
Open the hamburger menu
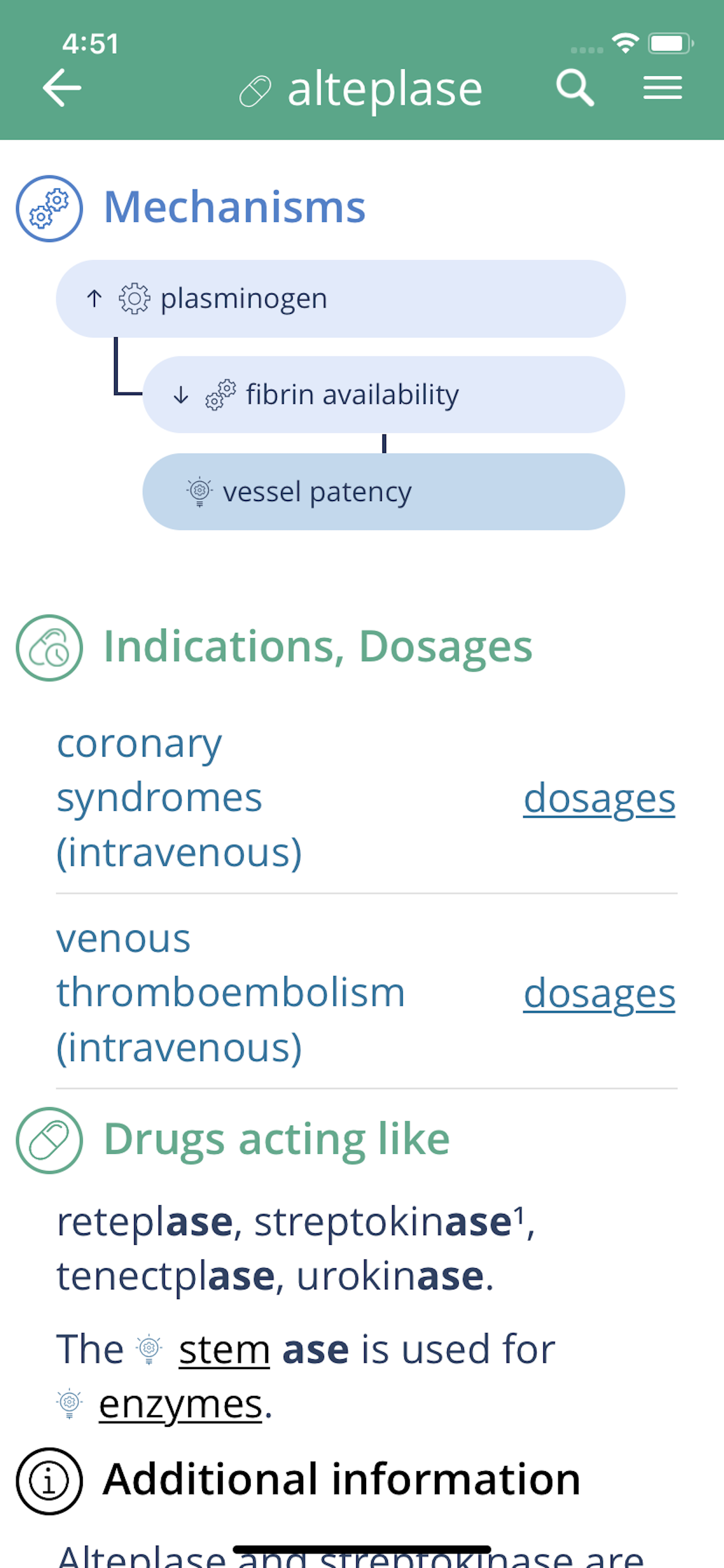(663, 88)
